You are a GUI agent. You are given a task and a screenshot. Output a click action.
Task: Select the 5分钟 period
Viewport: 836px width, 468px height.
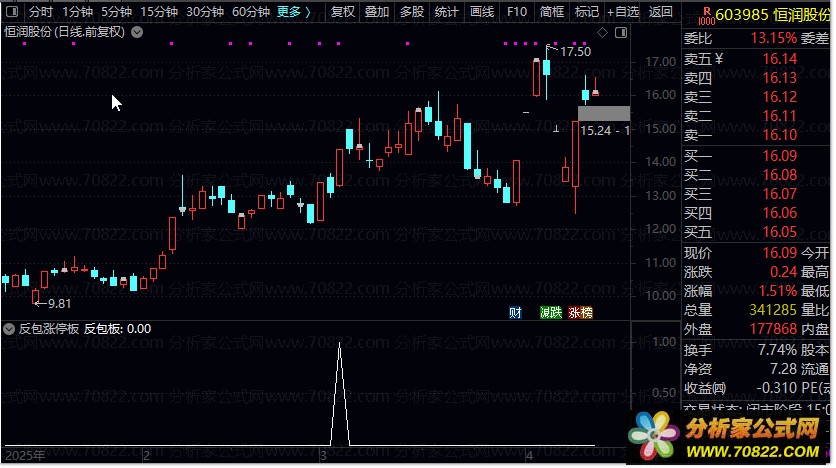pos(116,11)
